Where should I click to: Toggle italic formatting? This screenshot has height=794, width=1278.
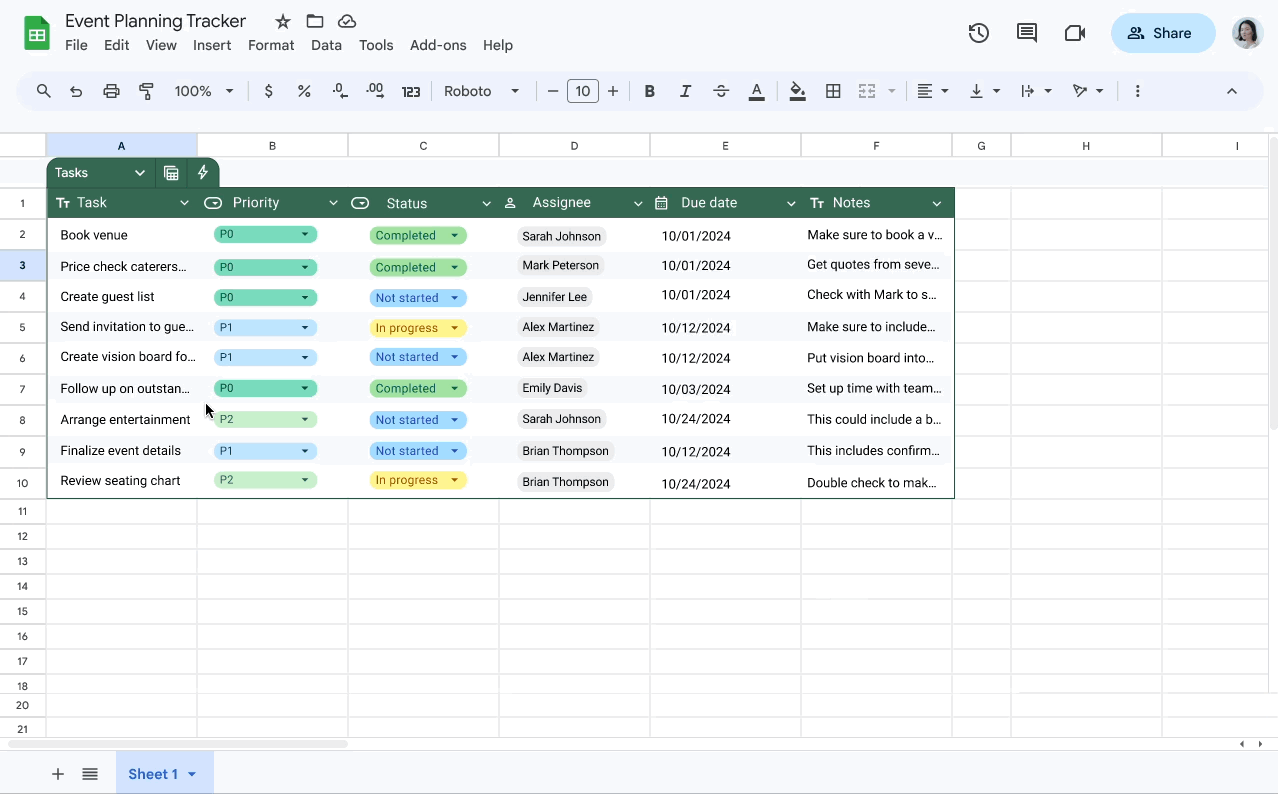click(685, 91)
